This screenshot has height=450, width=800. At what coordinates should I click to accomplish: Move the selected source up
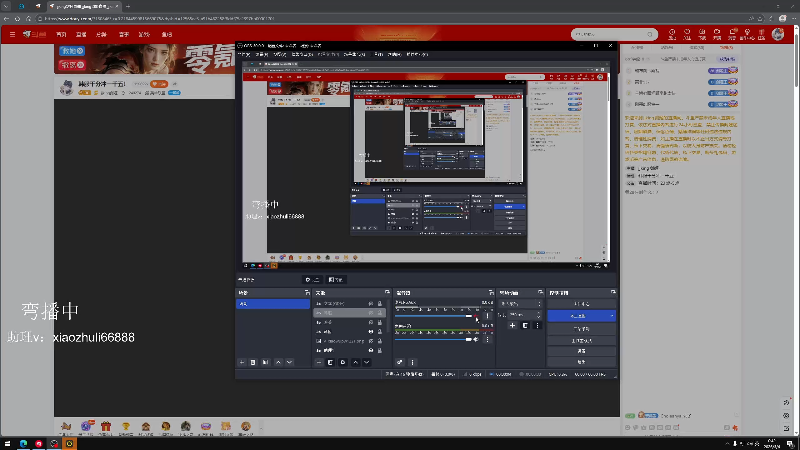click(x=356, y=362)
